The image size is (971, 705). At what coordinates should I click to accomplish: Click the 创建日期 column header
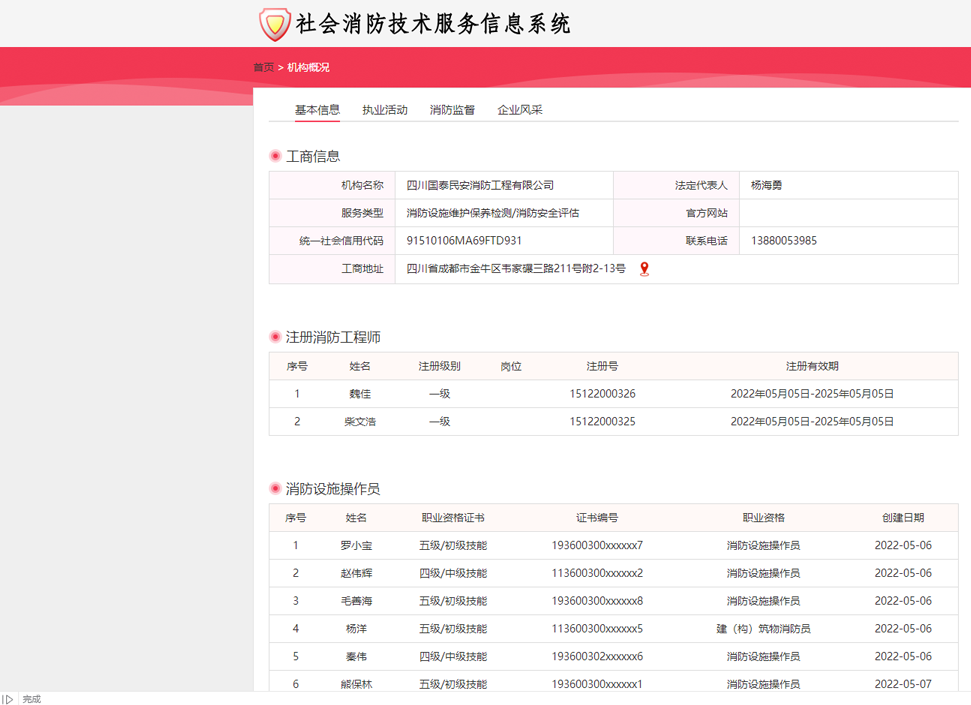(x=903, y=518)
